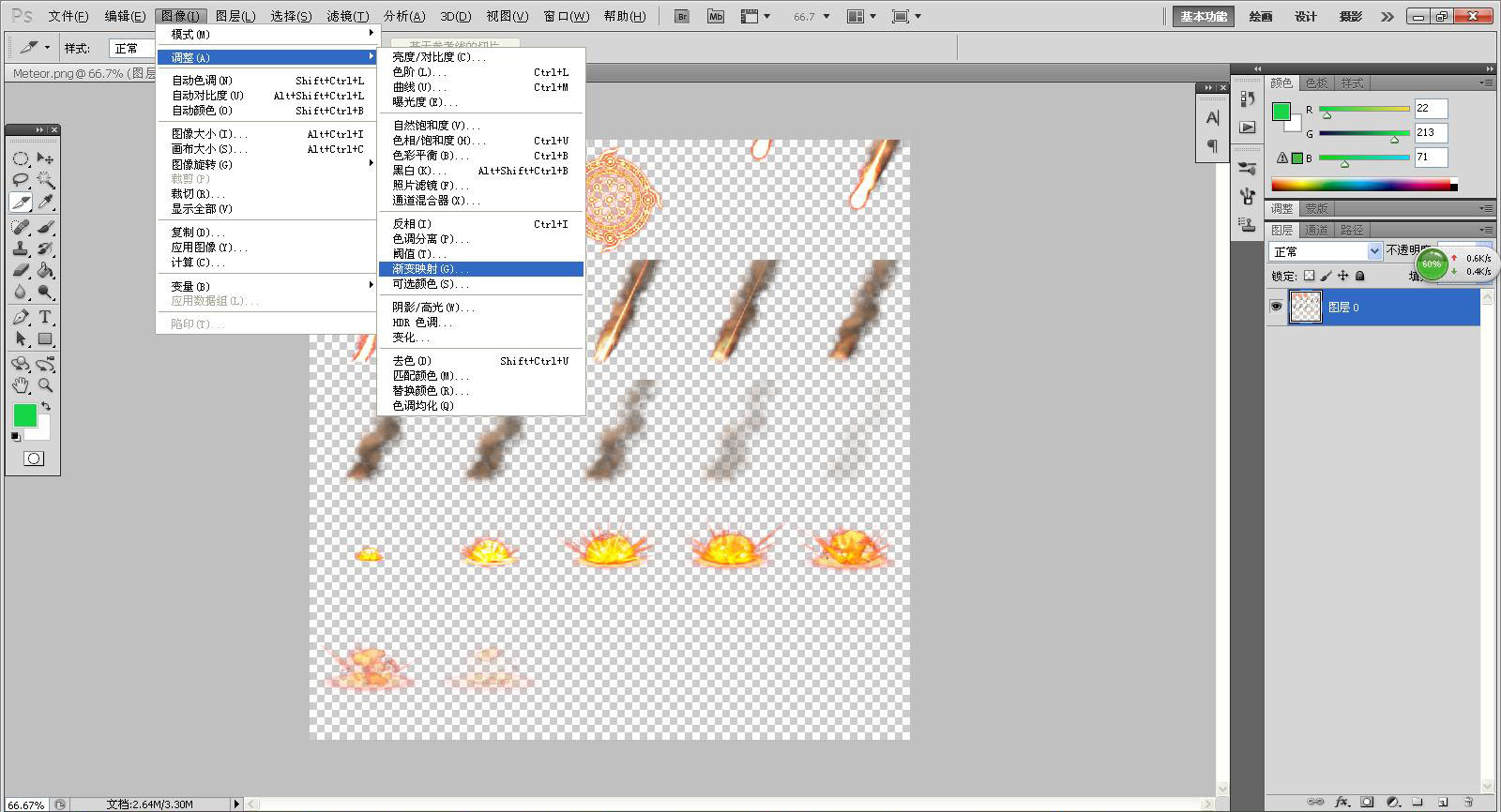Open the 滤镜(T) filter menu
Viewport: 1501px width, 812px height.
pyautogui.click(x=347, y=16)
